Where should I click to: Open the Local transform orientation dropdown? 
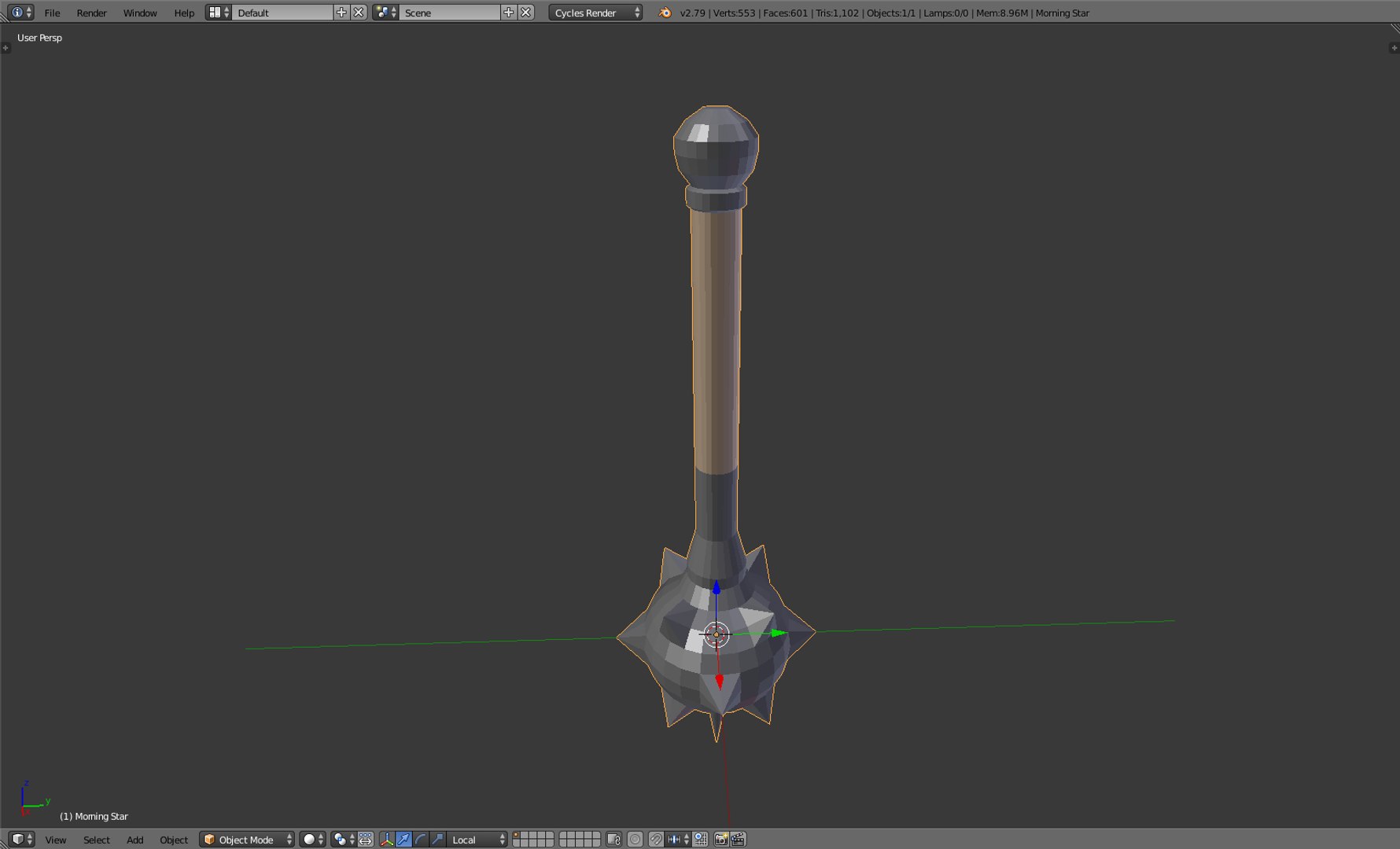point(477,840)
